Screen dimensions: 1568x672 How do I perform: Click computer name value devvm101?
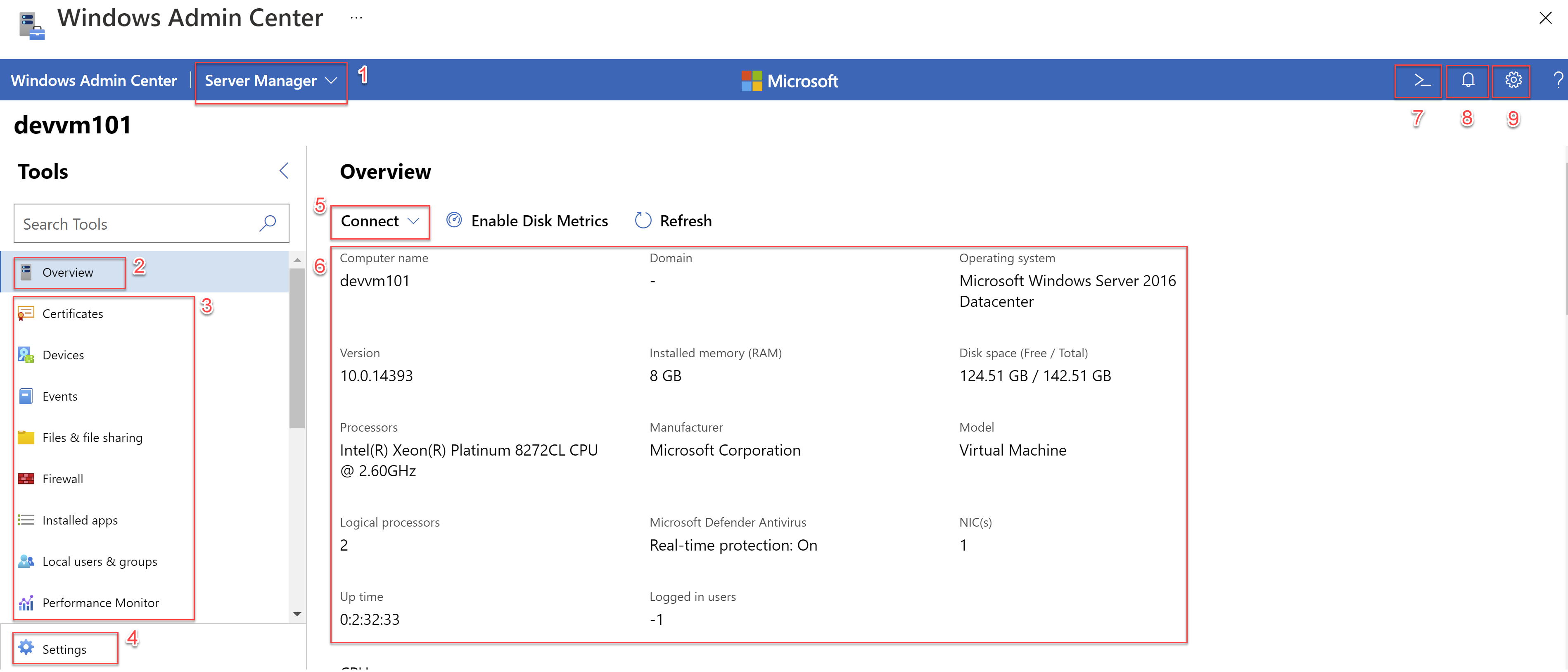pos(375,280)
